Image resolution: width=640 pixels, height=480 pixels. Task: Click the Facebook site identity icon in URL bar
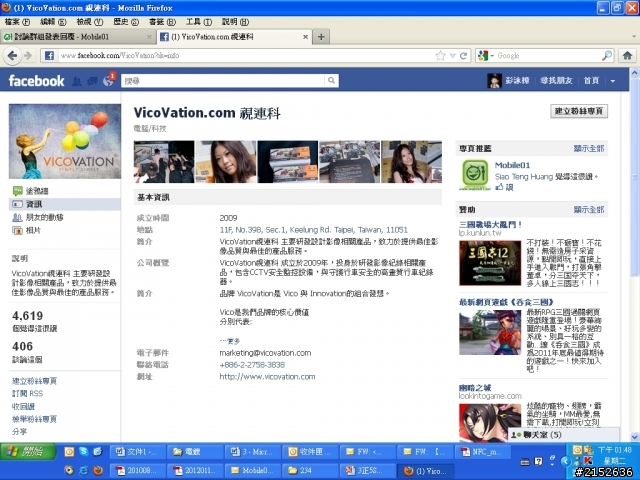coord(49,56)
